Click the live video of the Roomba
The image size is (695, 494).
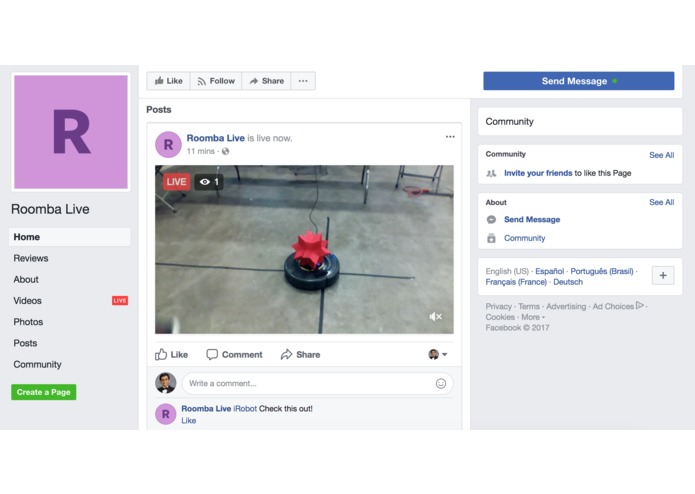[304, 249]
